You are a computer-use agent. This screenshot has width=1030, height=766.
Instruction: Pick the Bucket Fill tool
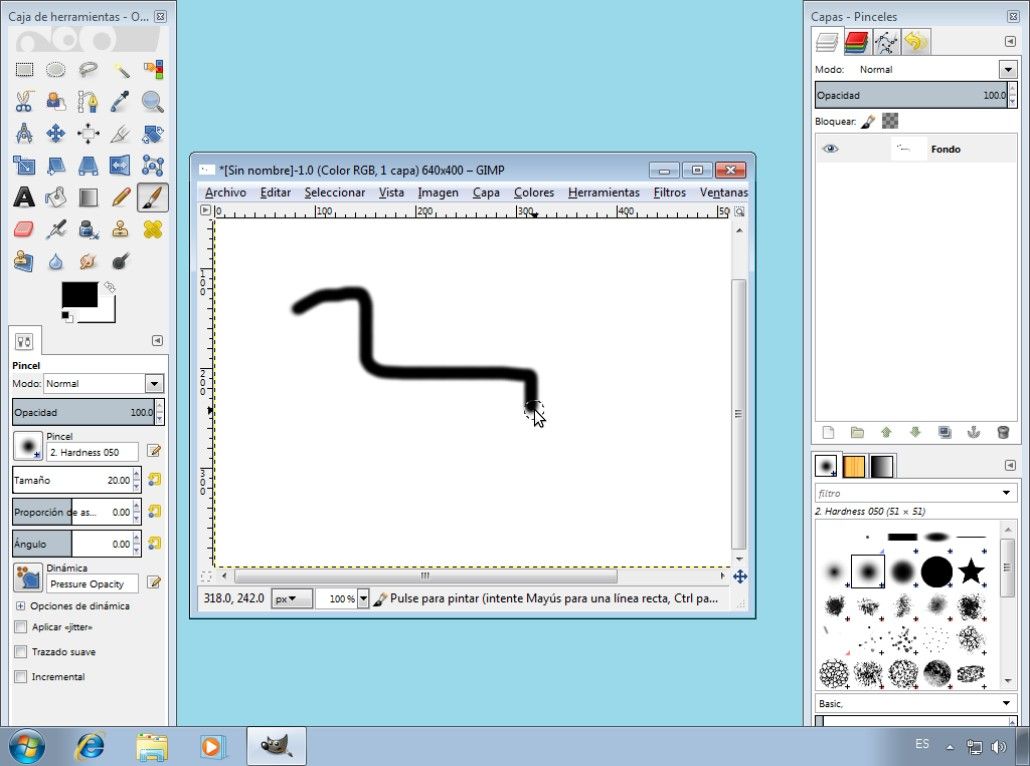pyautogui.click(x=56, y=197)
